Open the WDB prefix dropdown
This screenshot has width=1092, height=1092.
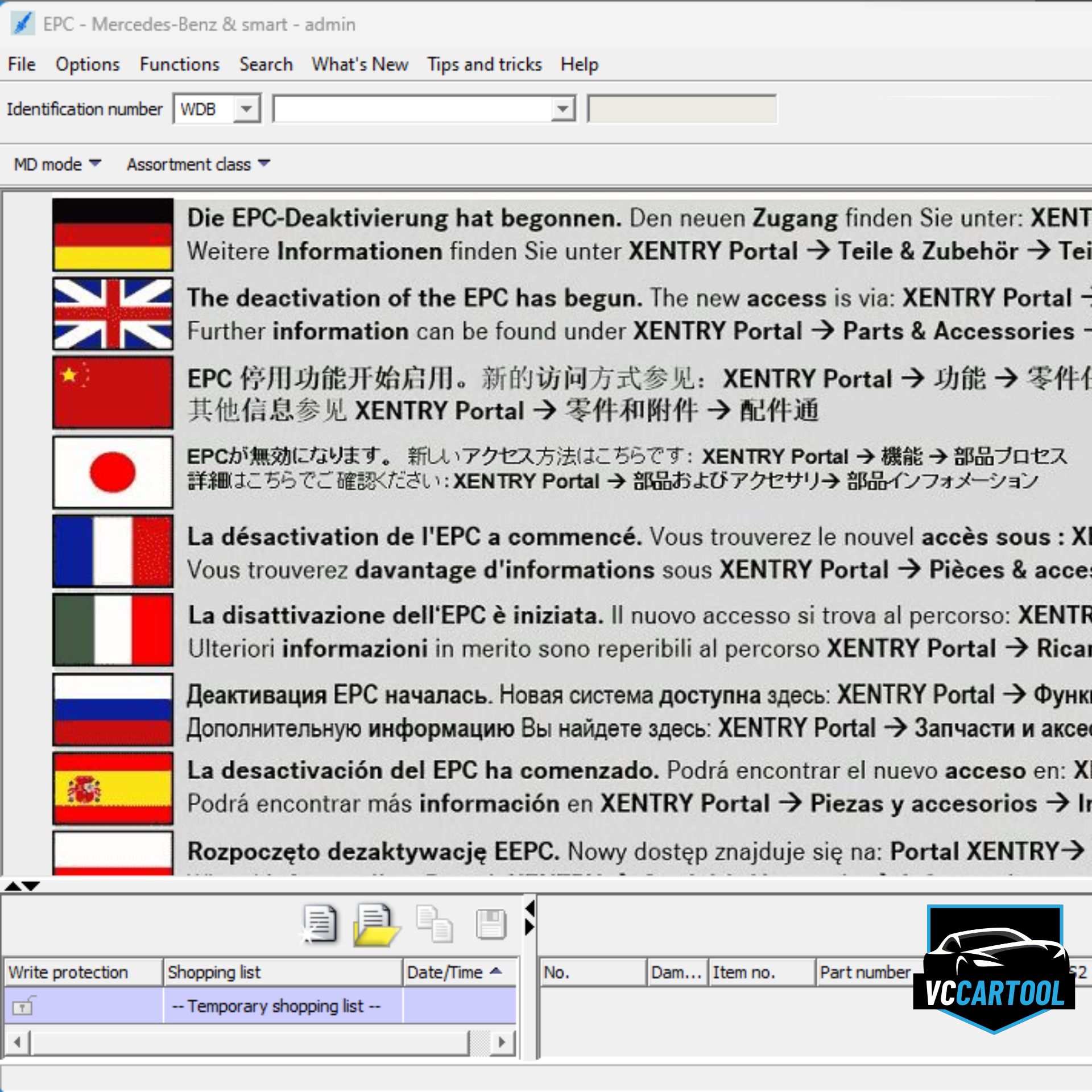pos(247,109)
